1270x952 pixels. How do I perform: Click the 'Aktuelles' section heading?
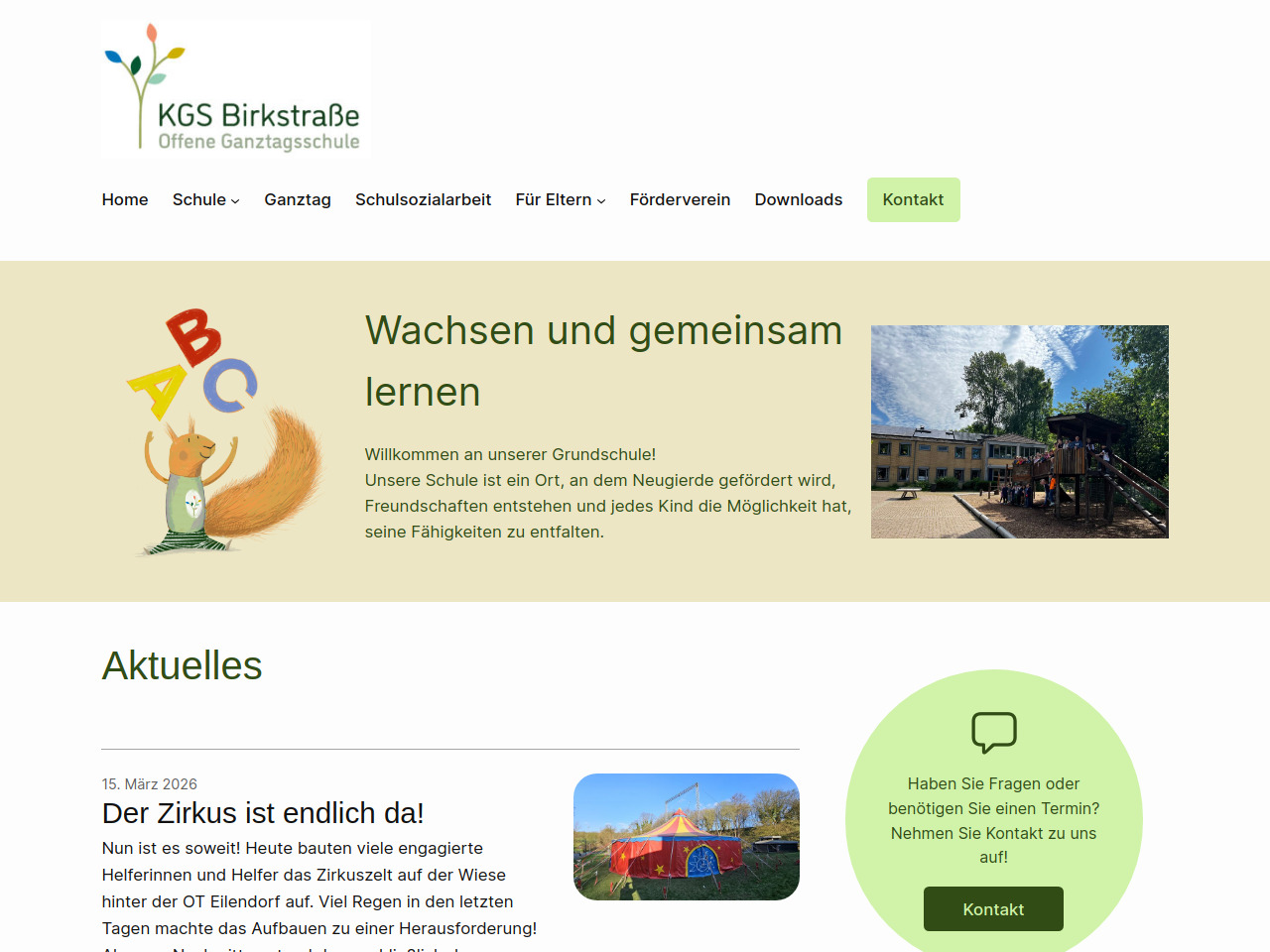(182, 665)
